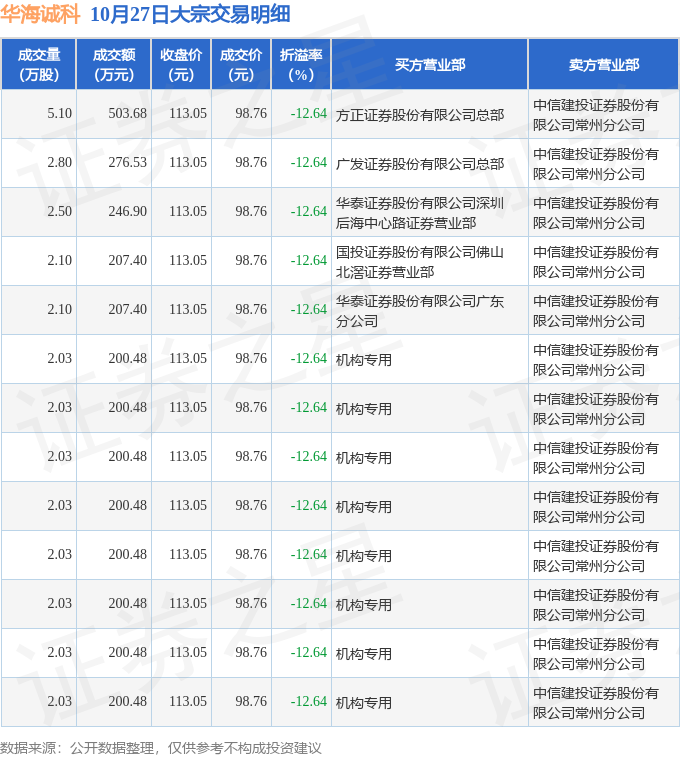Viewport: 680px width, 757px height.
Task: Click the 成交量(万股) column header
Action: (39, 64)
